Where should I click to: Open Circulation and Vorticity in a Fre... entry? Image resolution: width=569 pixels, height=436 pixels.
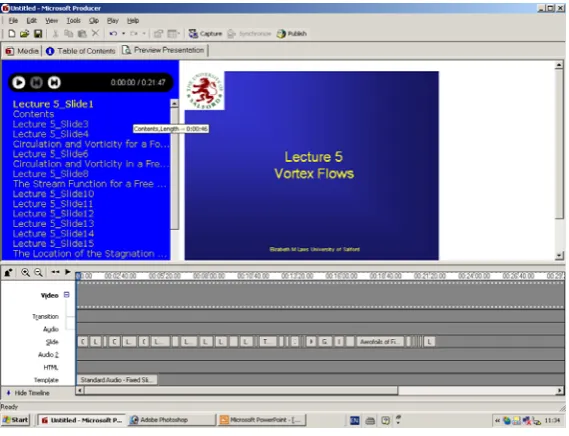tap(91, 164)
